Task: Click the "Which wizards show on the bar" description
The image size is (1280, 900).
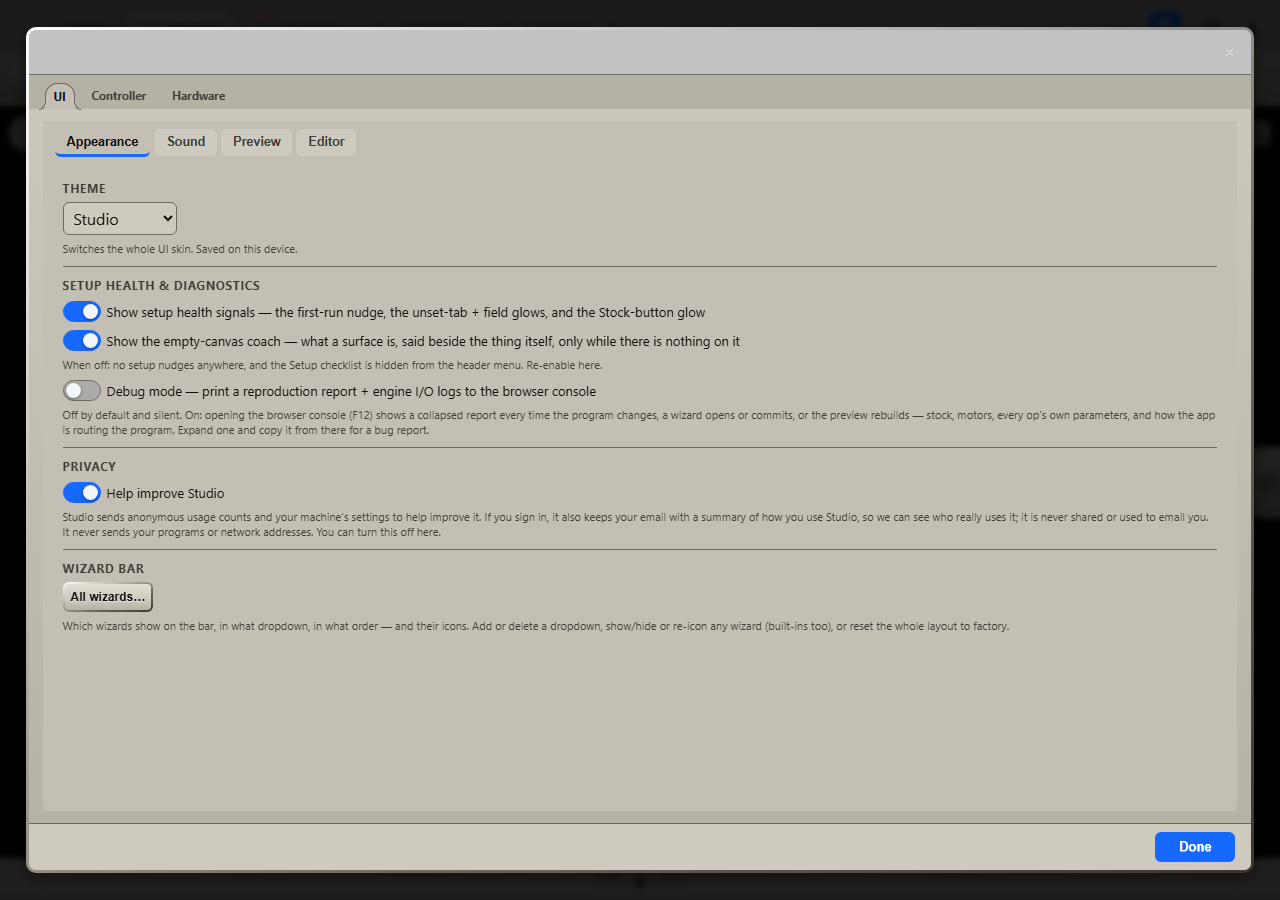Action: click(536, 627)
